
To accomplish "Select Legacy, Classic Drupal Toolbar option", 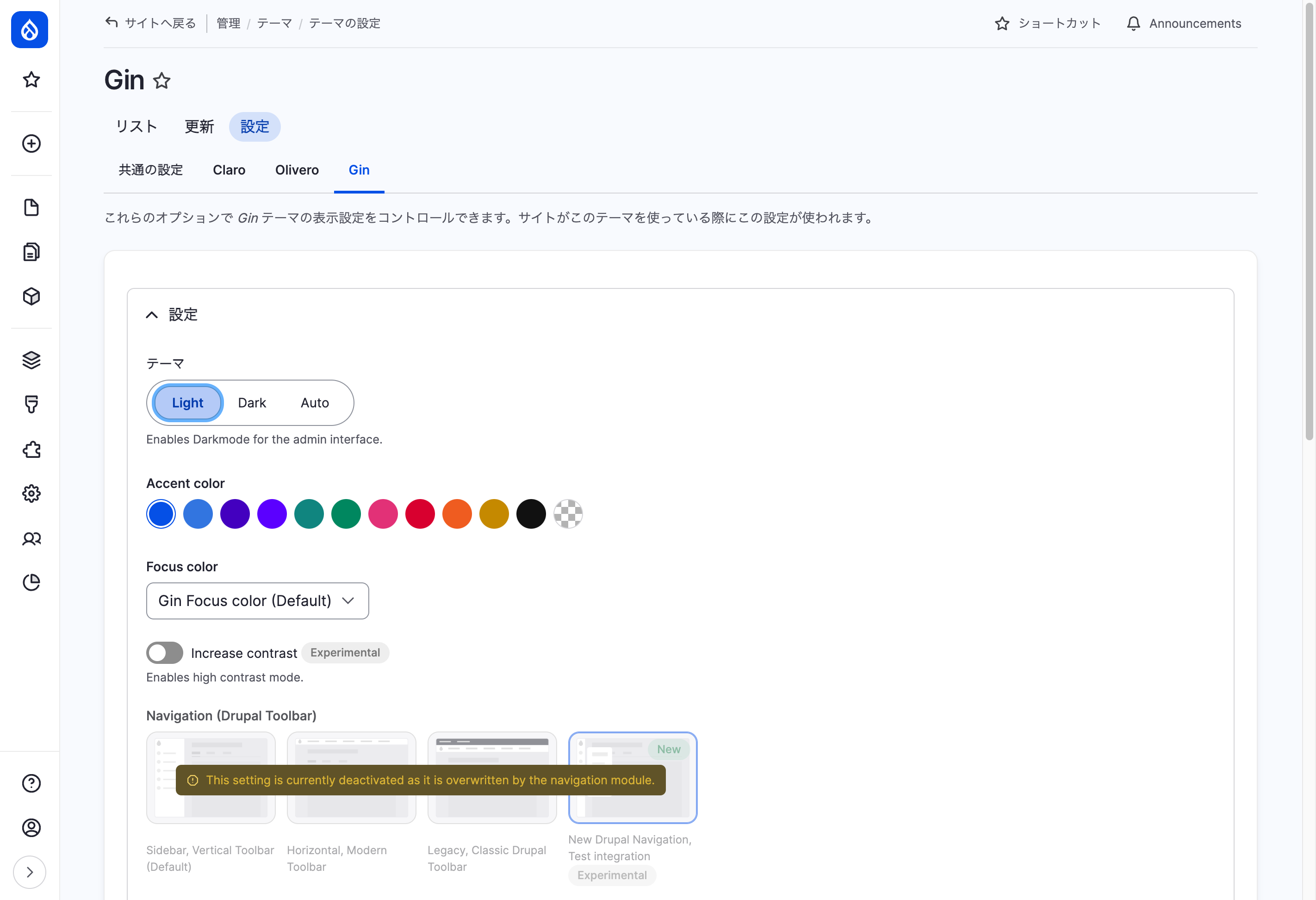I will point(492,778).
